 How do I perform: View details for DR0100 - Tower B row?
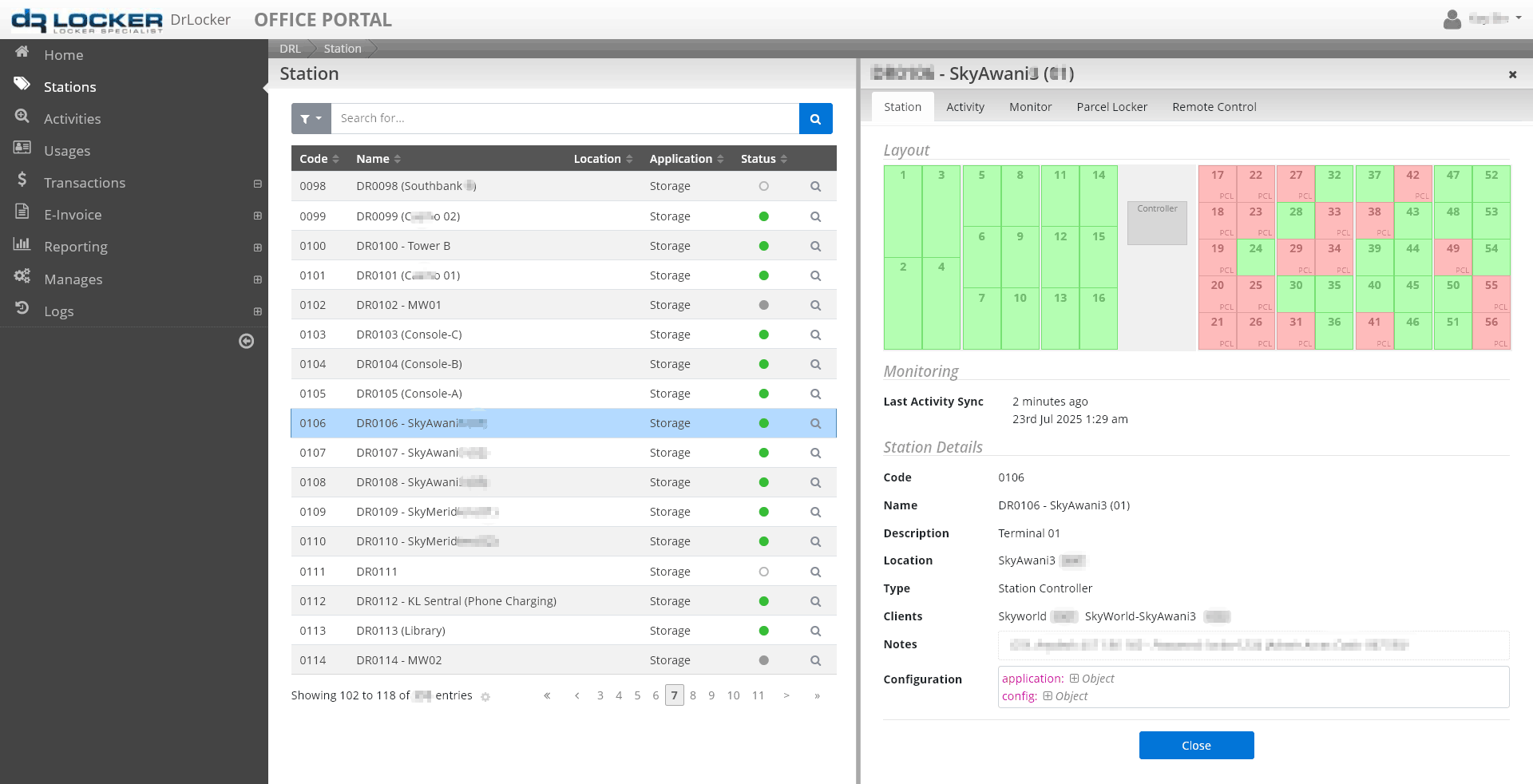(x=815, y=246)
